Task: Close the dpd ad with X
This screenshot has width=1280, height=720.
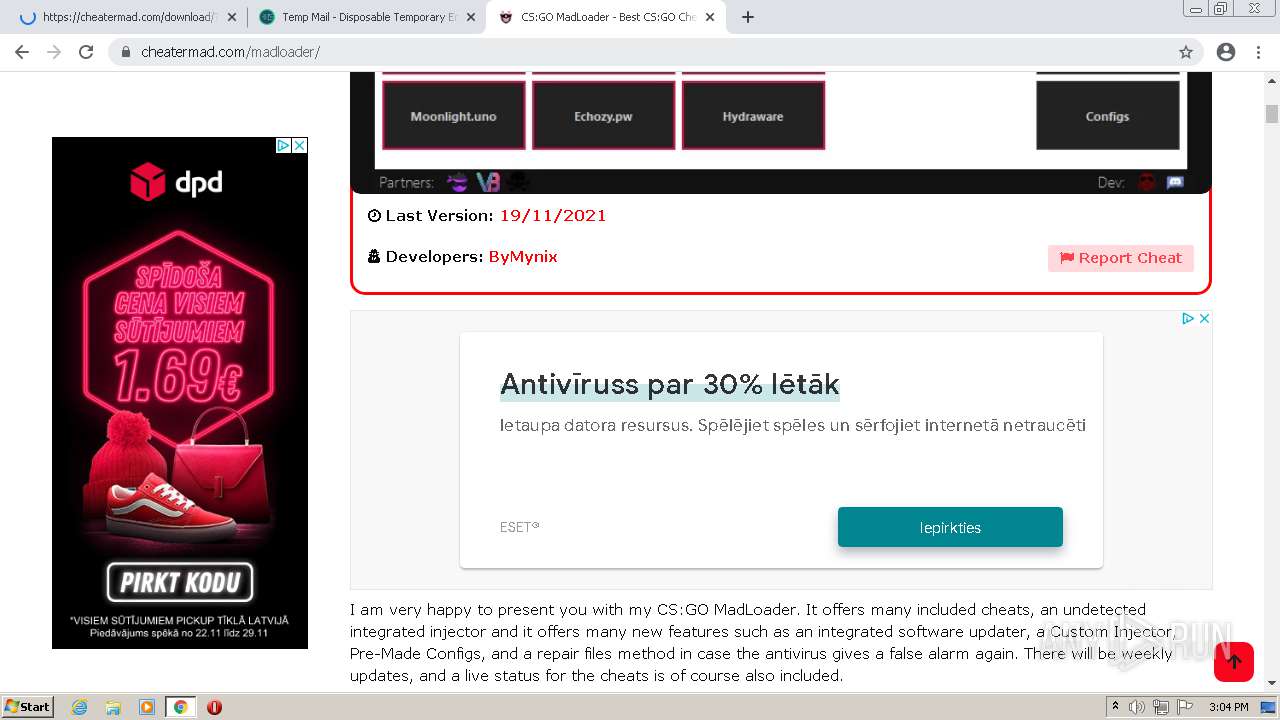Action: (x=299, y=145)
